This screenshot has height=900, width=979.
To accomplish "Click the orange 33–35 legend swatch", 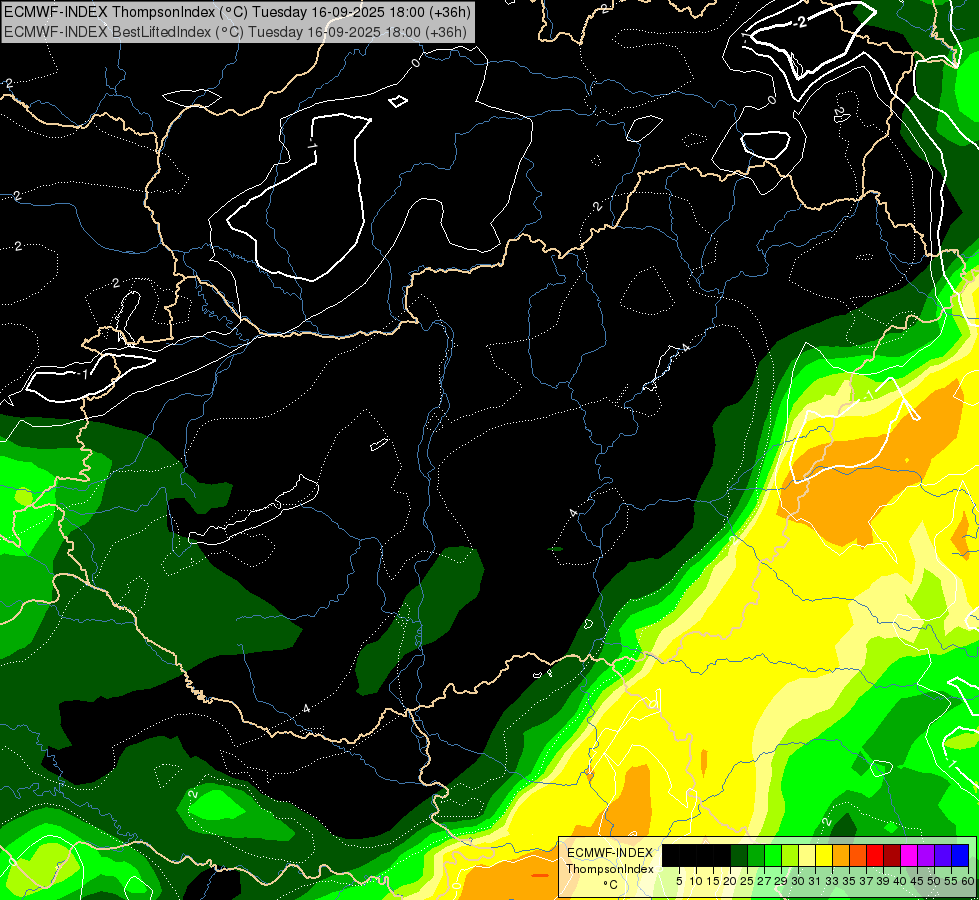I will [x=841, y=855].
